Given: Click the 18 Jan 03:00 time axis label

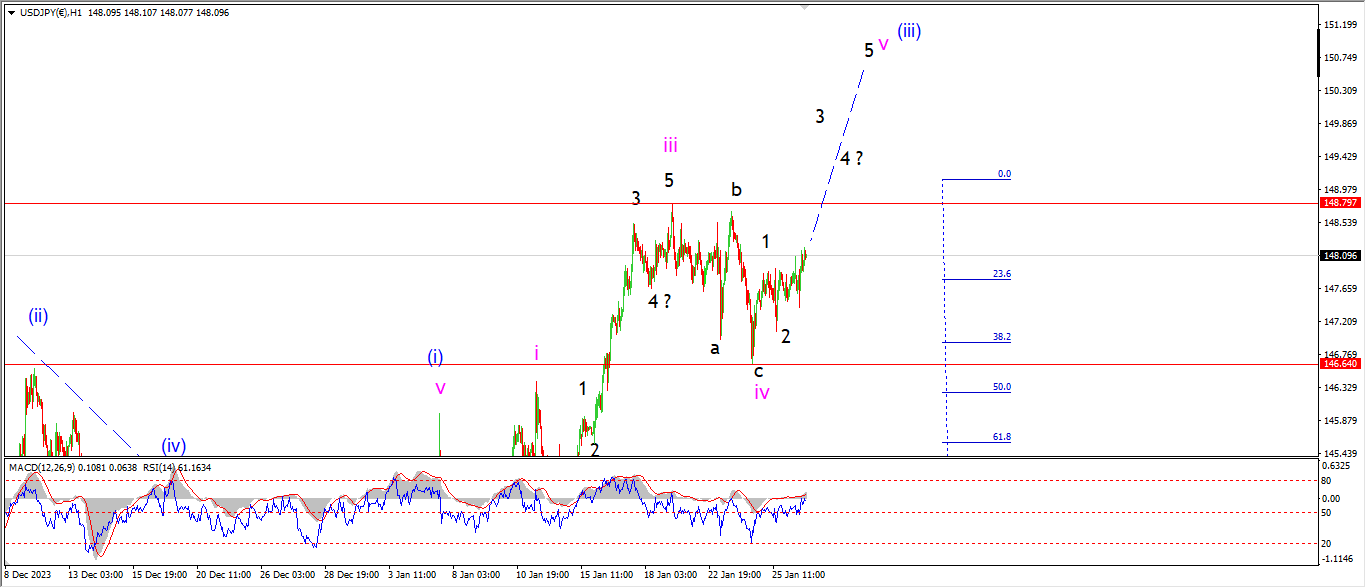Looking at the screenshot, I should [x=672, y=575].
